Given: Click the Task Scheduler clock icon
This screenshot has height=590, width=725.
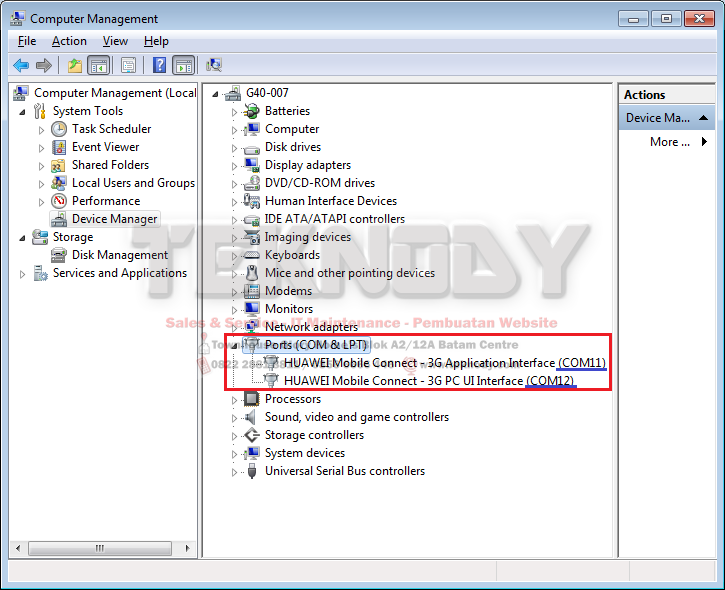Looking at the screenshot, I should click(x=59, y=129).
